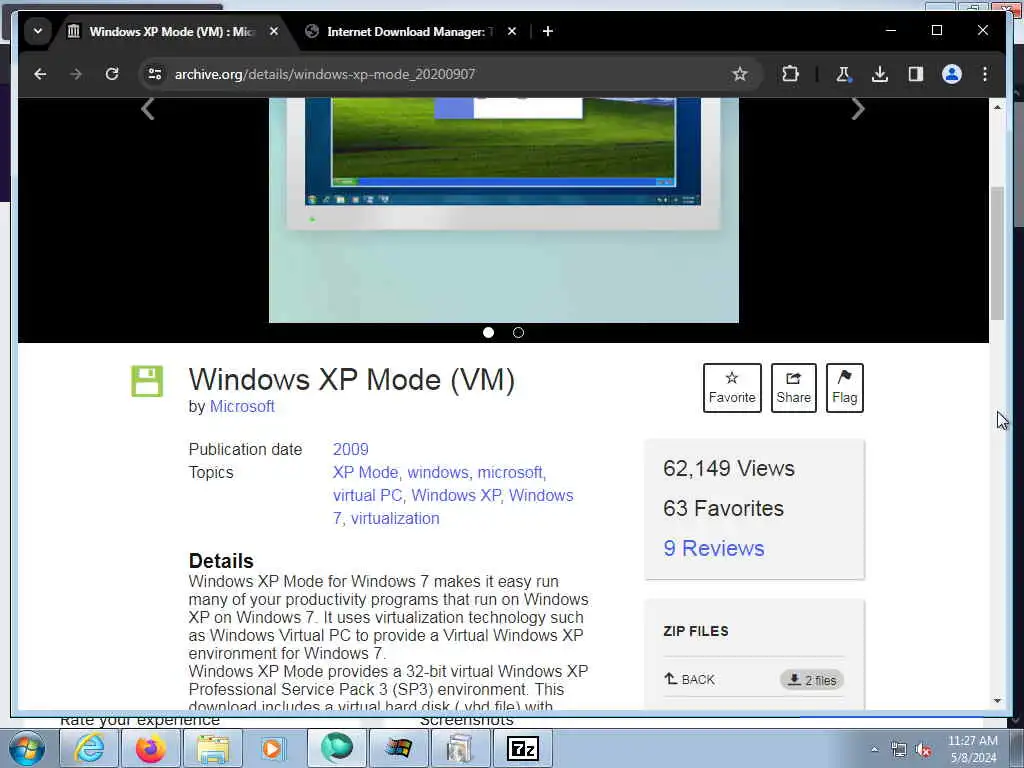Open the XP Mode topic link
Screen dimensions: 1024x768
(366, 472)
